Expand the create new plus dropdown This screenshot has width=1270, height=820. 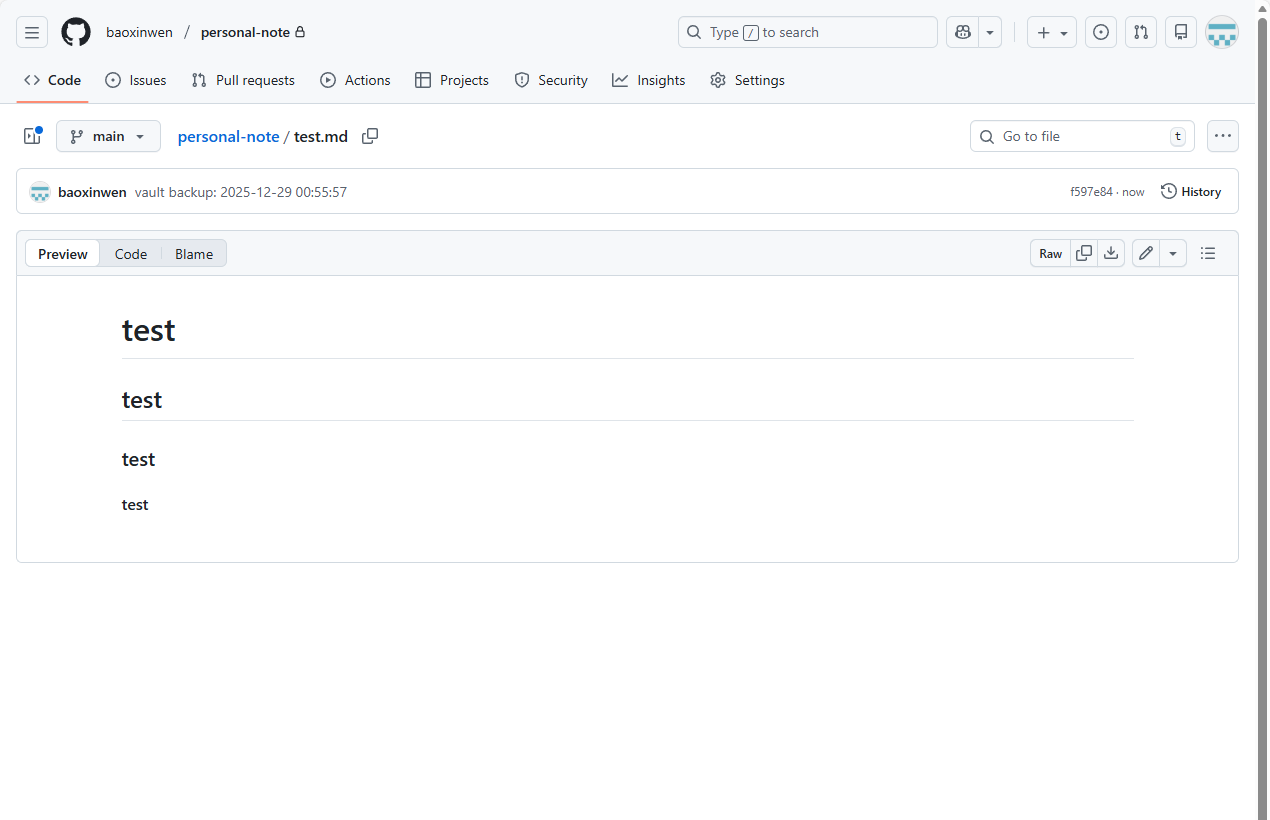pos(1052,32)
